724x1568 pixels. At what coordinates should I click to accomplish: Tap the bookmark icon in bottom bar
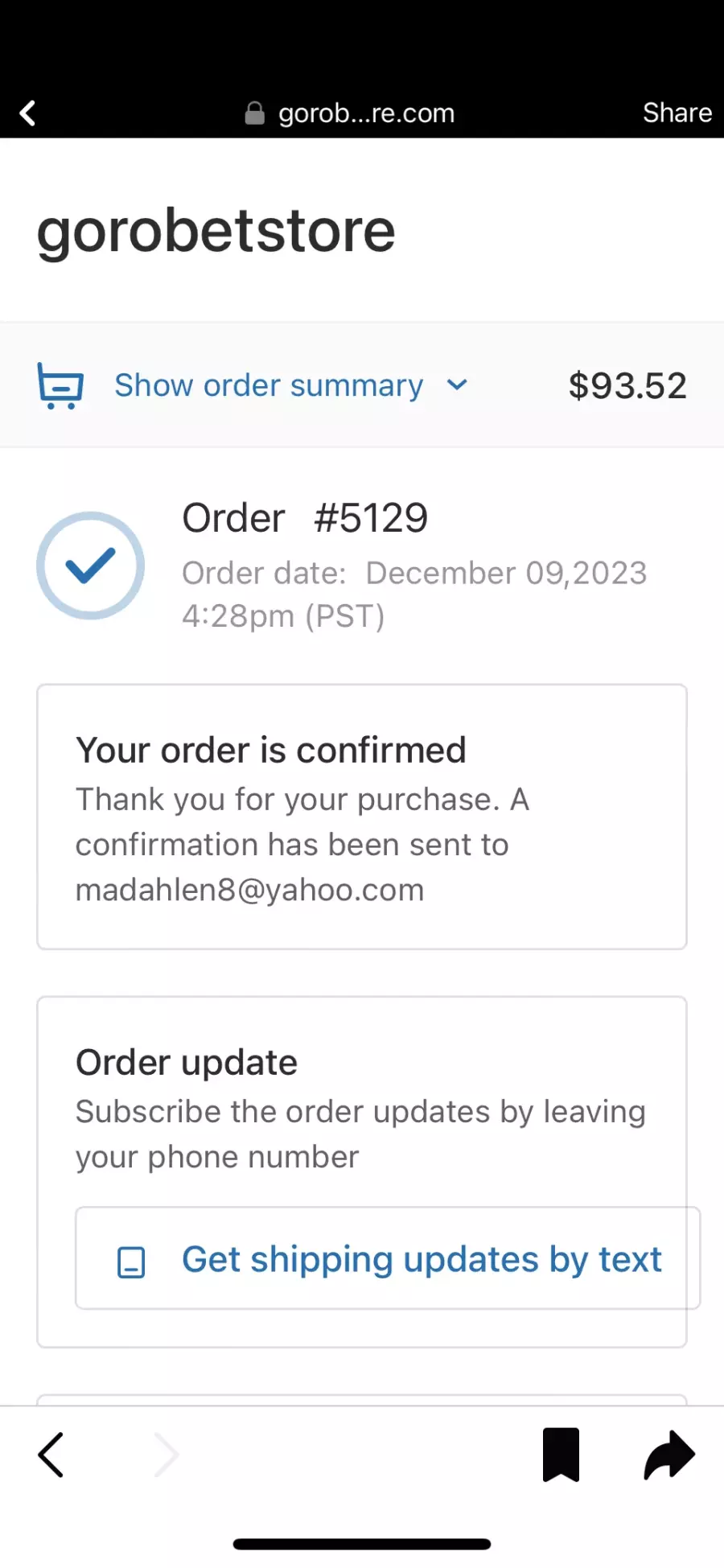562,1455
